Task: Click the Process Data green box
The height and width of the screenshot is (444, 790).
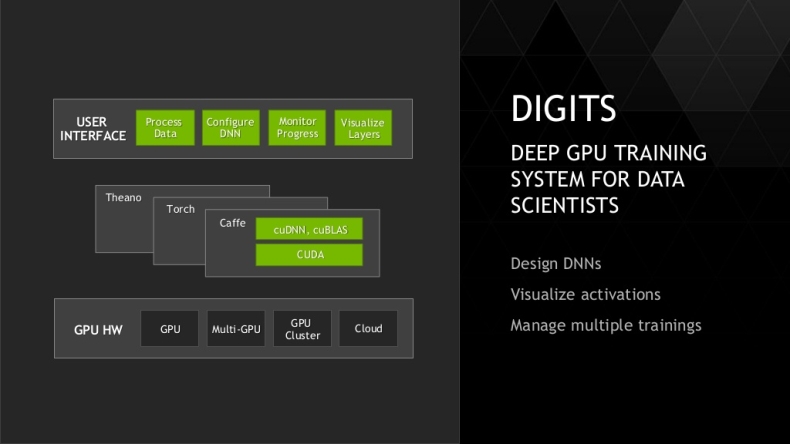Action: 165,128
